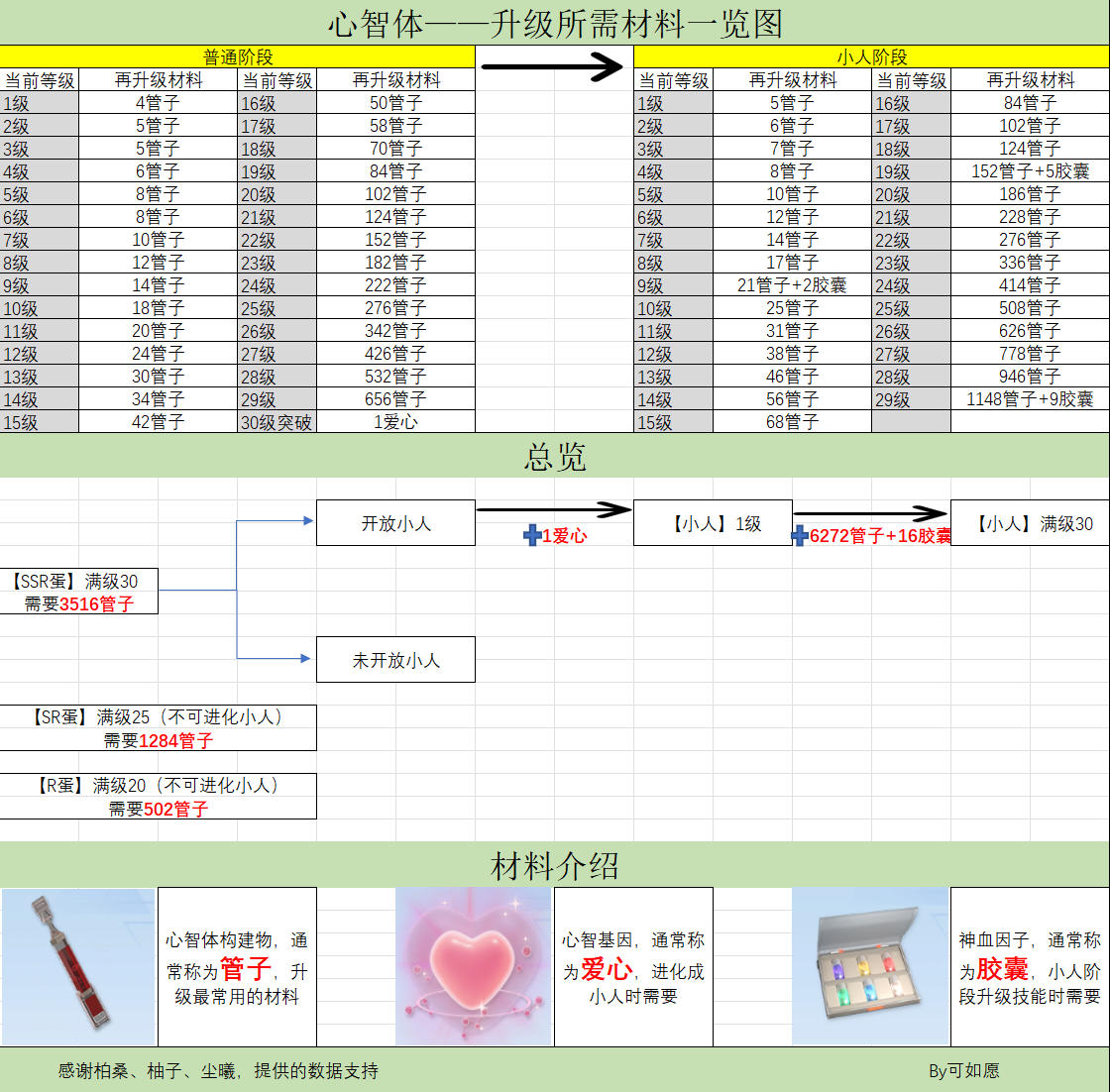Select the 30级突破 level cell
The image size is (1110, 1092).
point(277,422)
